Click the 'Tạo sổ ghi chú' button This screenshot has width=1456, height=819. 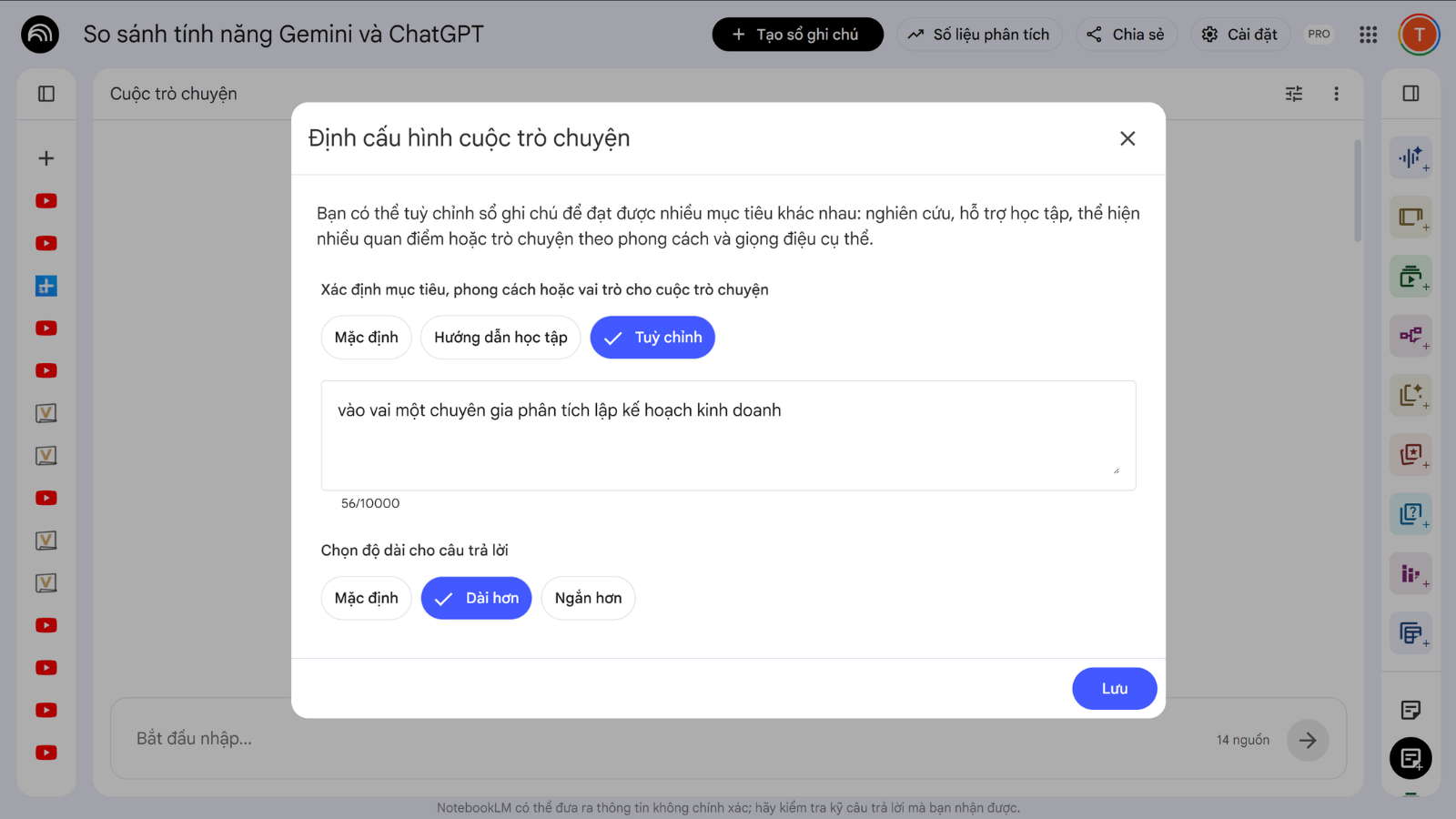(797, 35)
